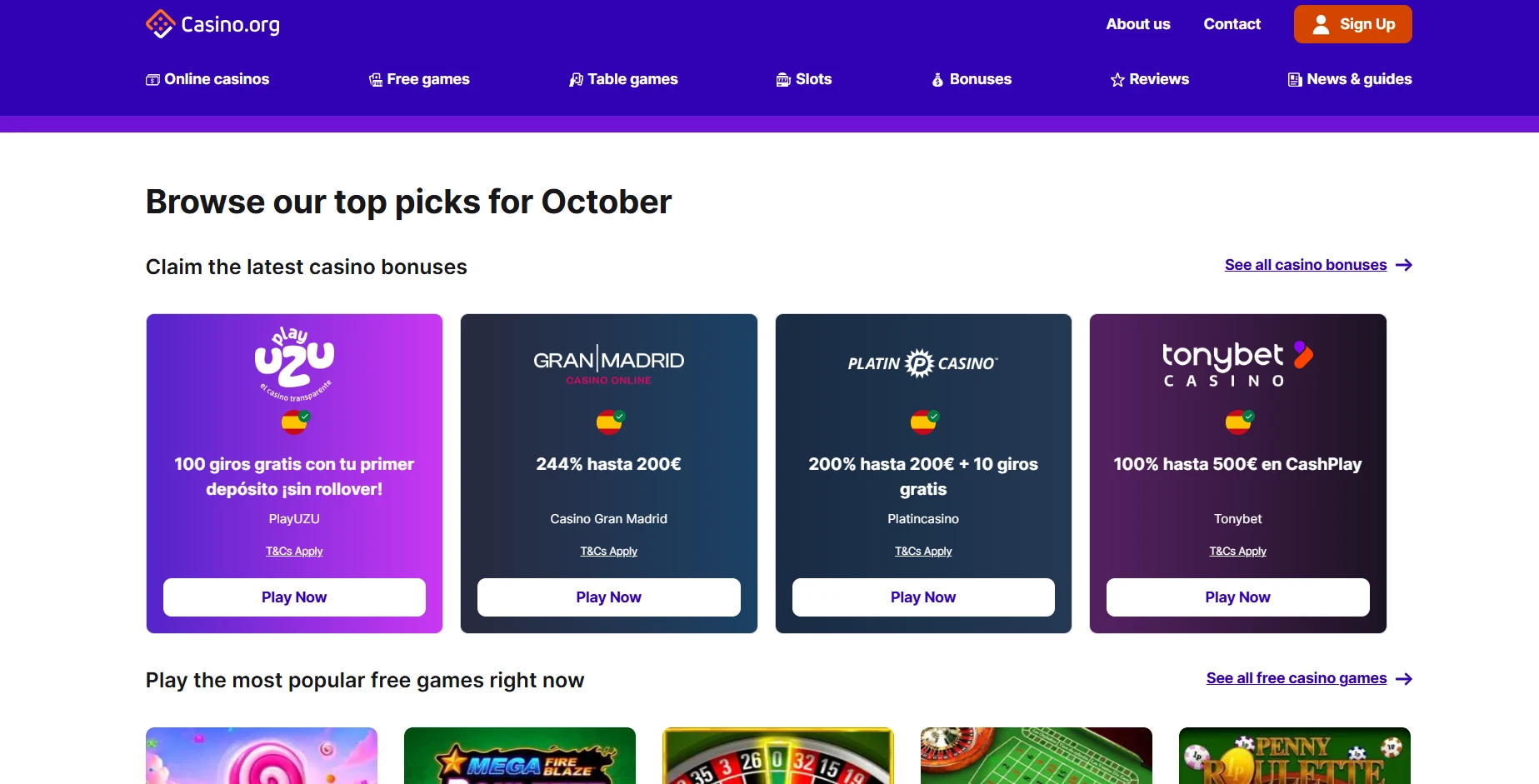Click the arrow next to See all casino bonuses
The width and height of the screenshot is (1539, 784).
point(1404,265)
